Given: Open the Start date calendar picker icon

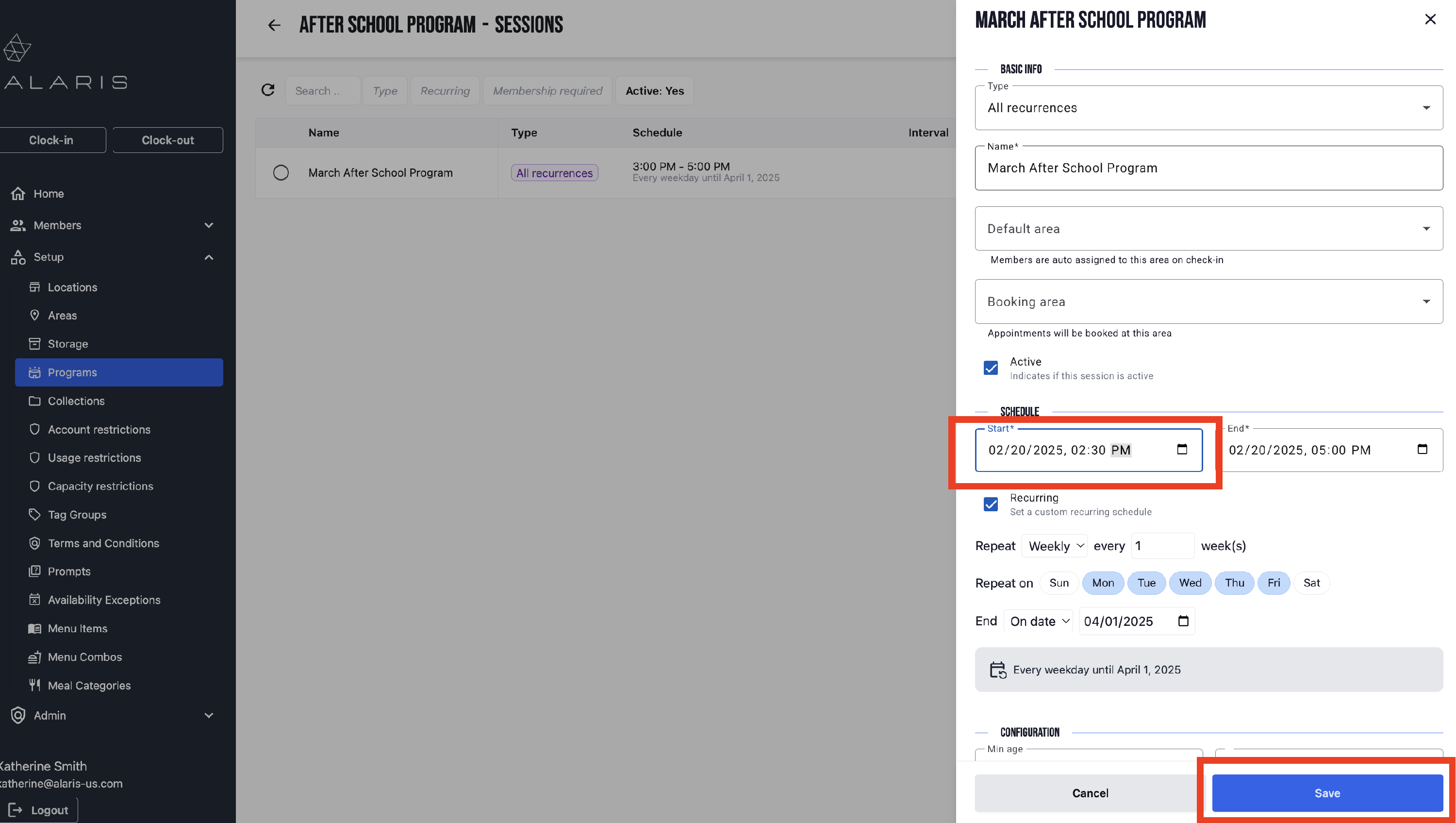Looking at the screenshot, I should point(1181,449).
